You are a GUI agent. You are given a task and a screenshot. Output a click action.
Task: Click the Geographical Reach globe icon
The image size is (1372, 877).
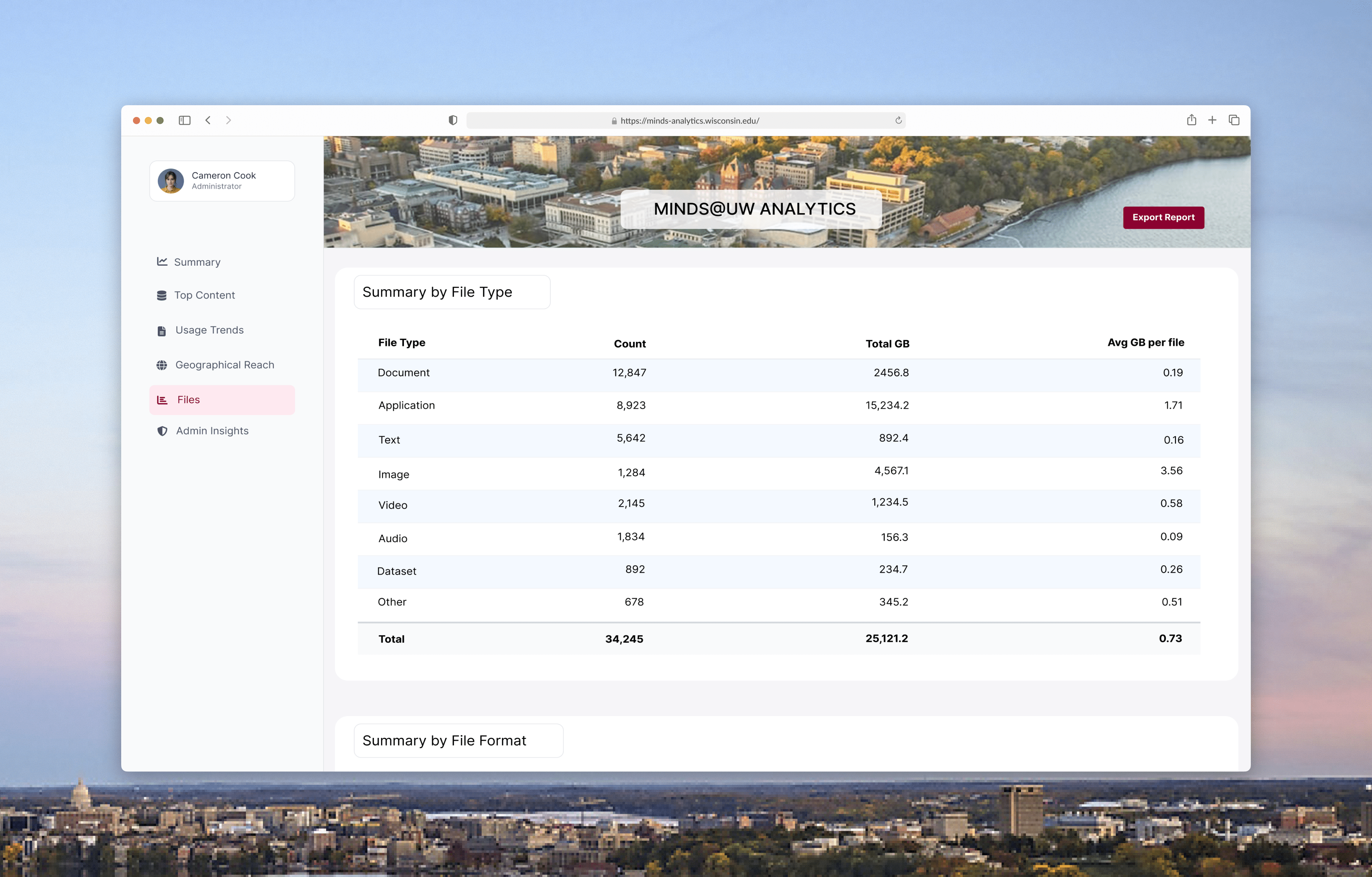(162, 365)
